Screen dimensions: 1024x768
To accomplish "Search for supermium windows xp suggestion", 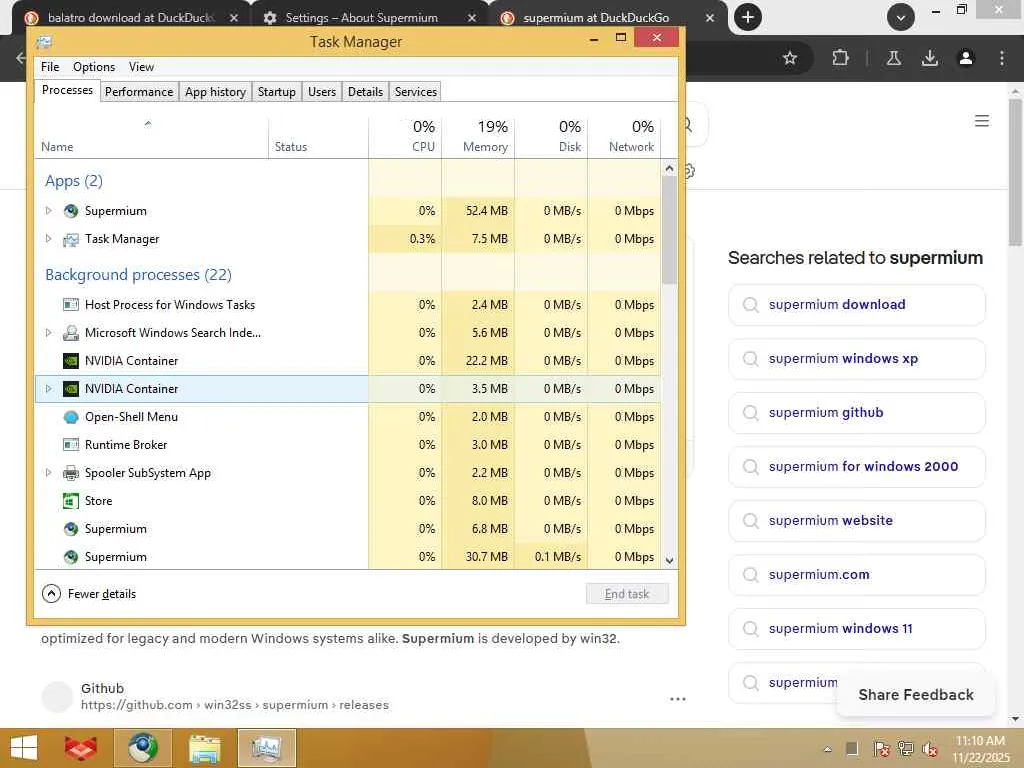I will 856,359.
